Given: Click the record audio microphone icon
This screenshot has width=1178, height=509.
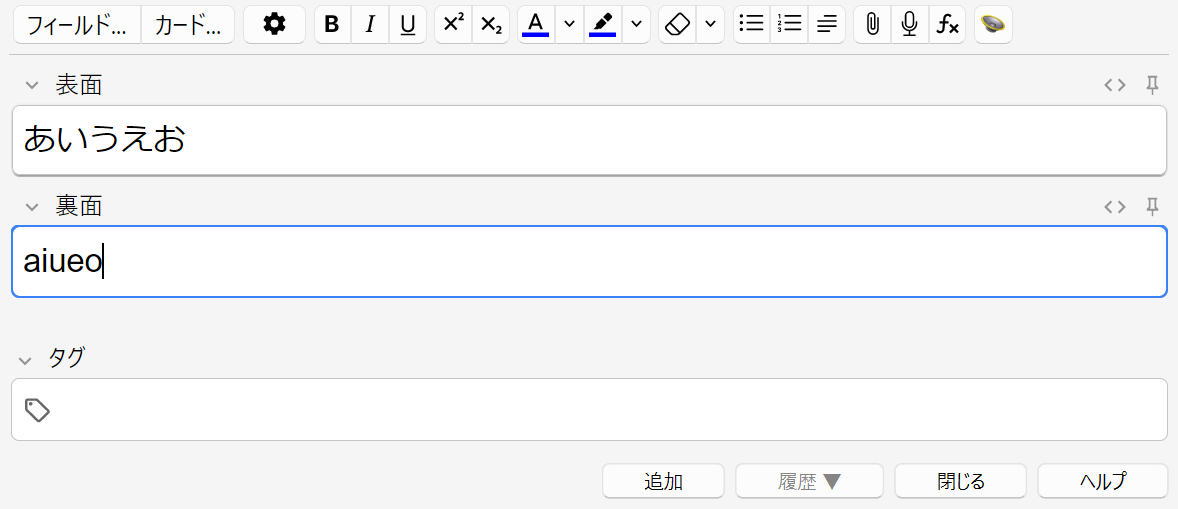Looking at the screenshot, I should point(909,25).
